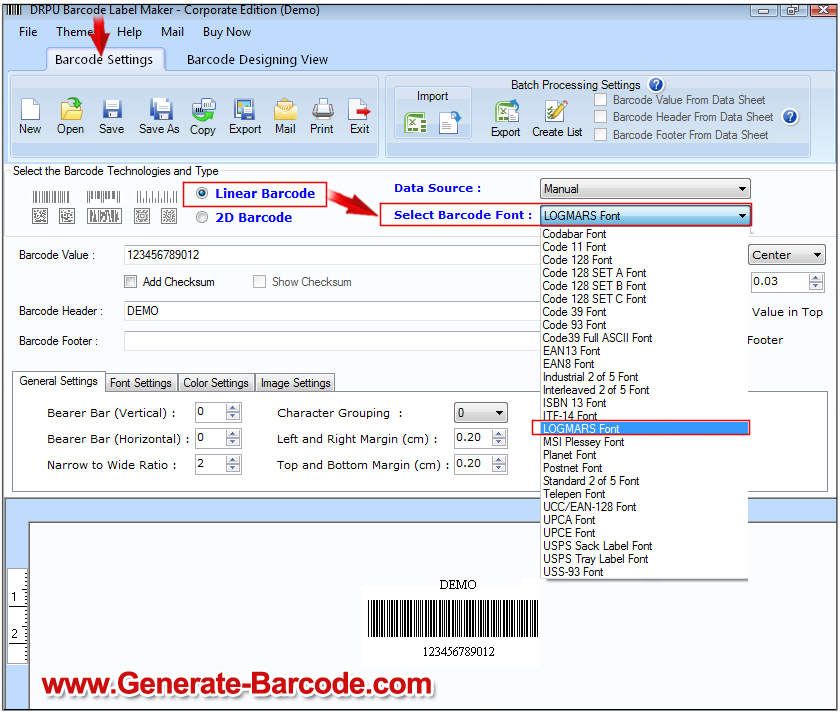Screen dimensions: 840x713
Task: Click the Mail toolbar icon
Action: click(285, 111)
